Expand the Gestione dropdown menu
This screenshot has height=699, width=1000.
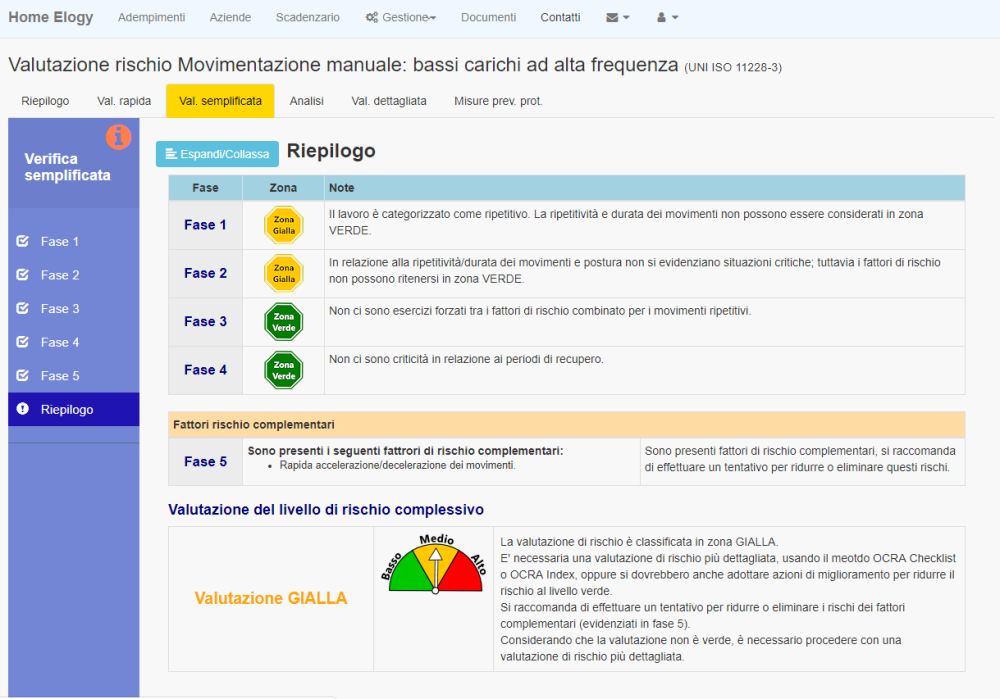tap(401, 17)
